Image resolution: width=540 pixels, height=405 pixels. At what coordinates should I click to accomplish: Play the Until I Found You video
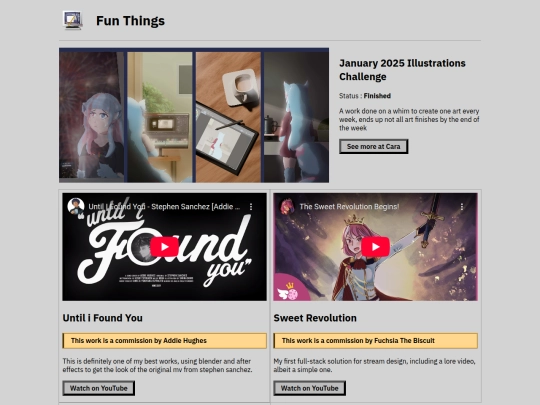pos(164,247)
